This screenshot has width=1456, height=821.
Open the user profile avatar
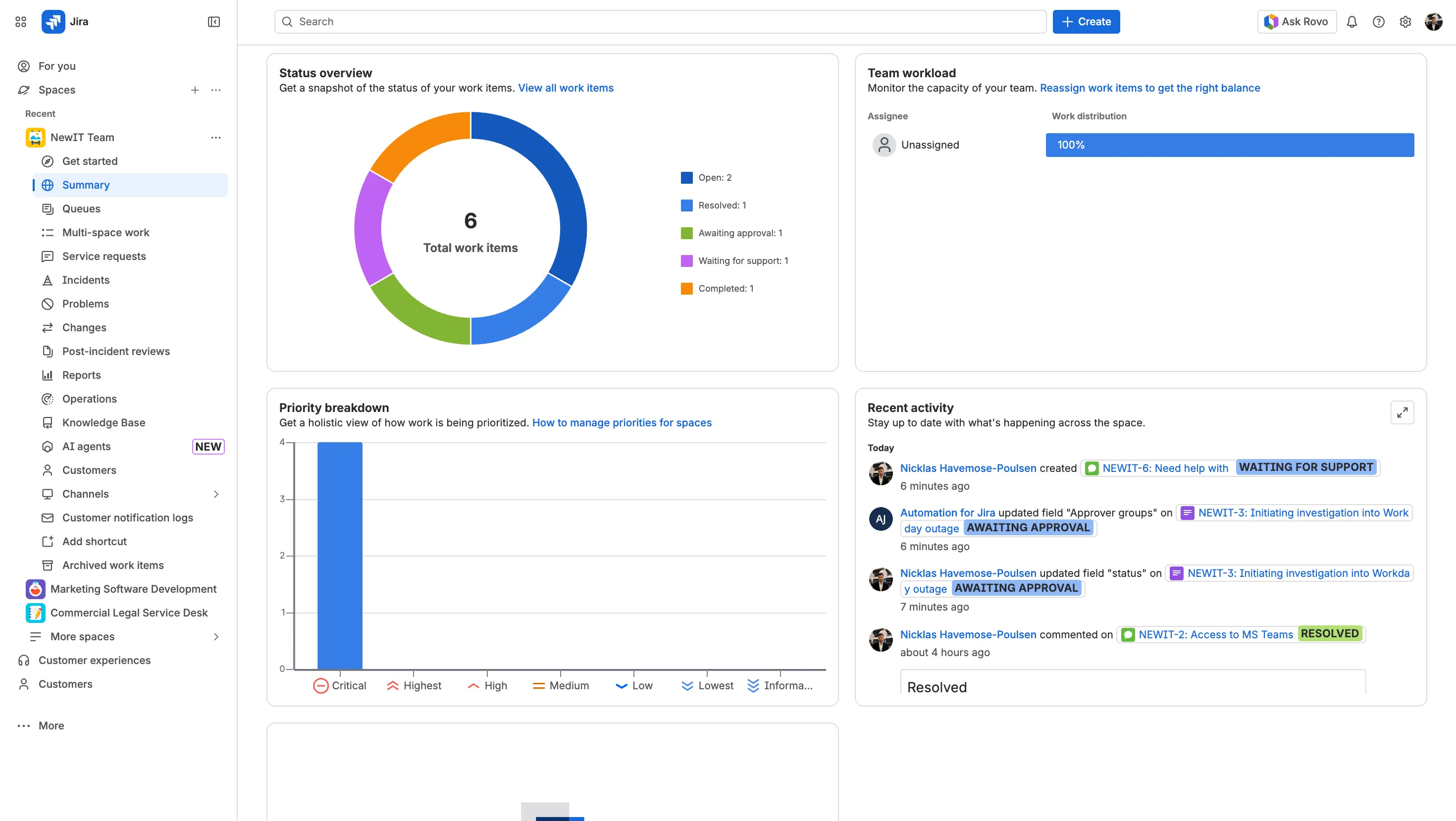pos(1433,21)
